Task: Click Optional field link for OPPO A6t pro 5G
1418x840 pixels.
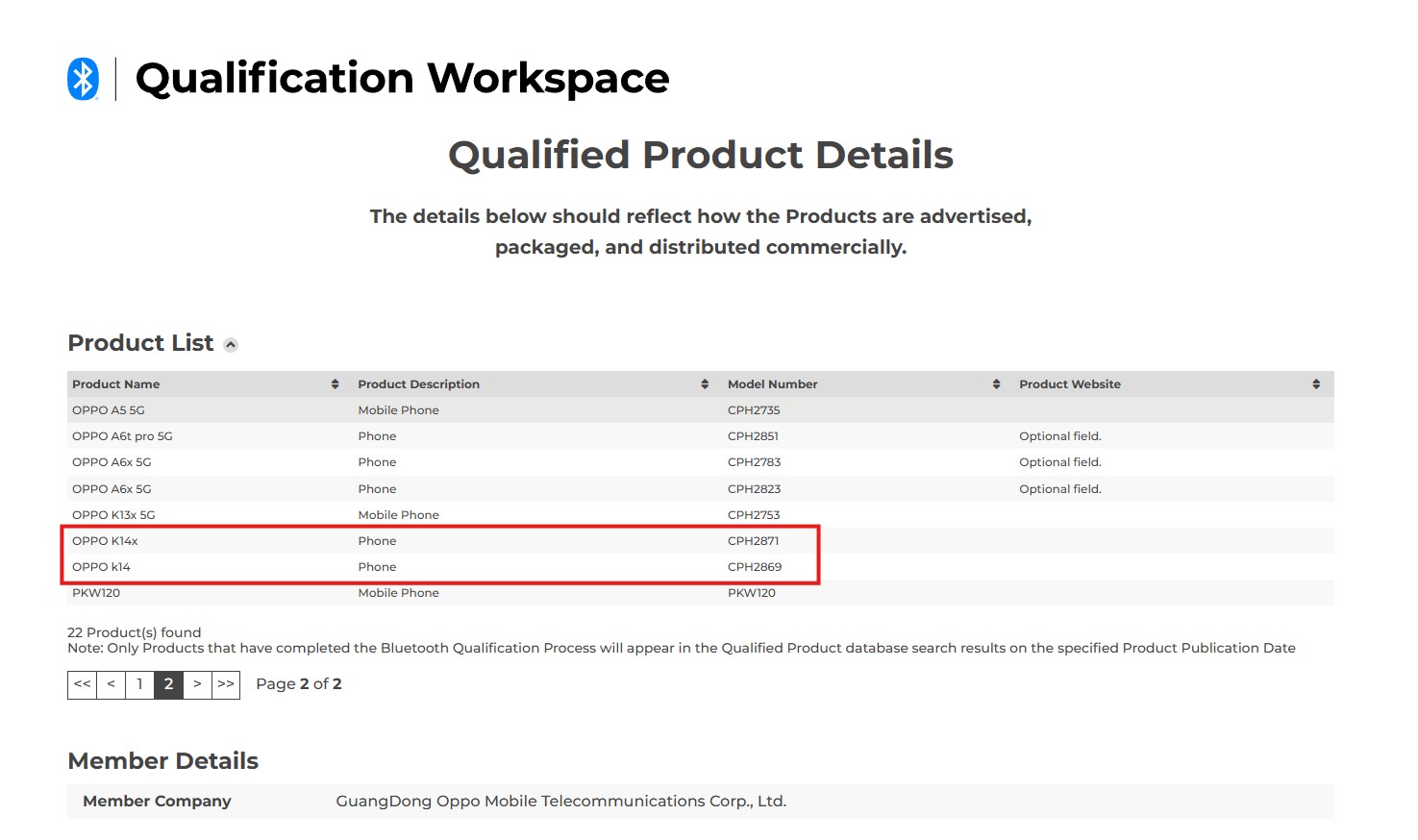Action: pos(1060,435)
